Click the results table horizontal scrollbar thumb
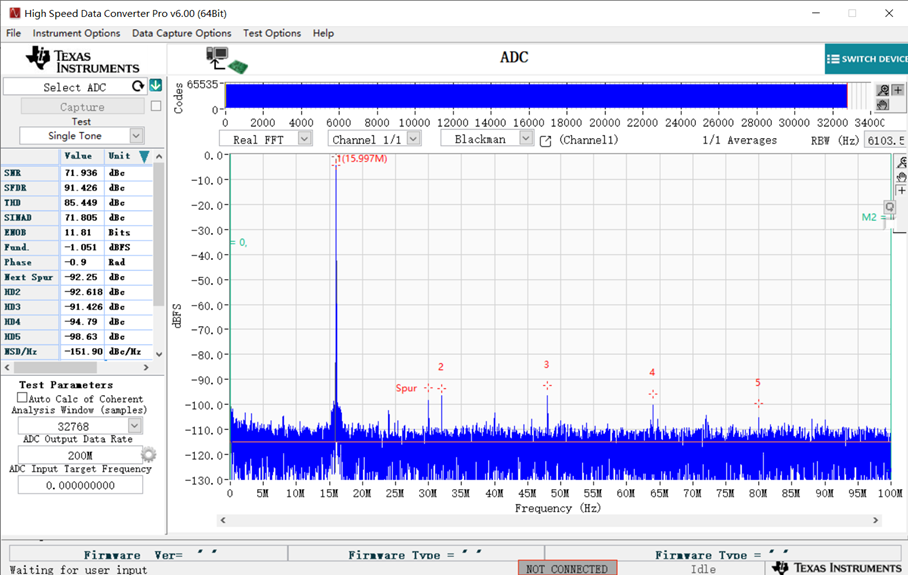 55,367
